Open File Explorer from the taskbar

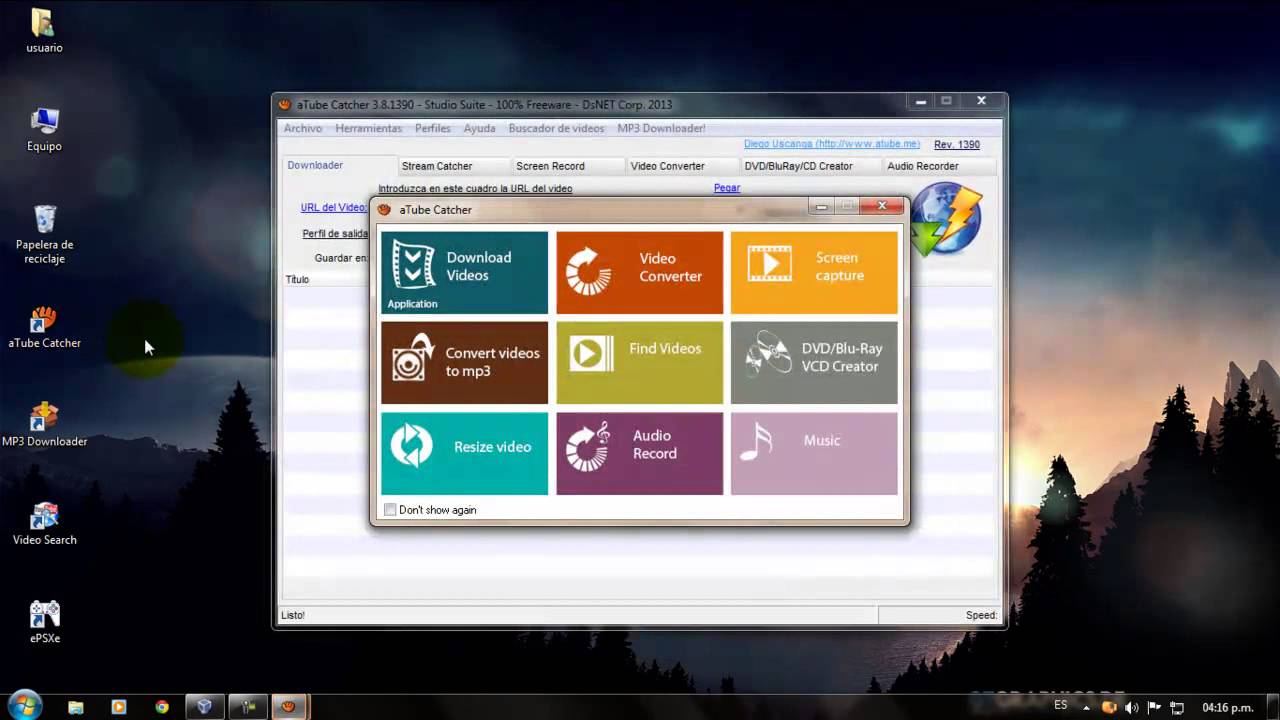click(x=76, y=707)
